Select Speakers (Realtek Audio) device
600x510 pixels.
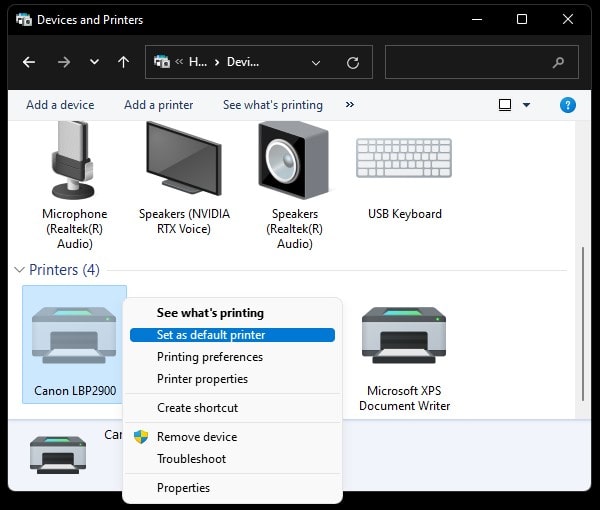point(294,186)
